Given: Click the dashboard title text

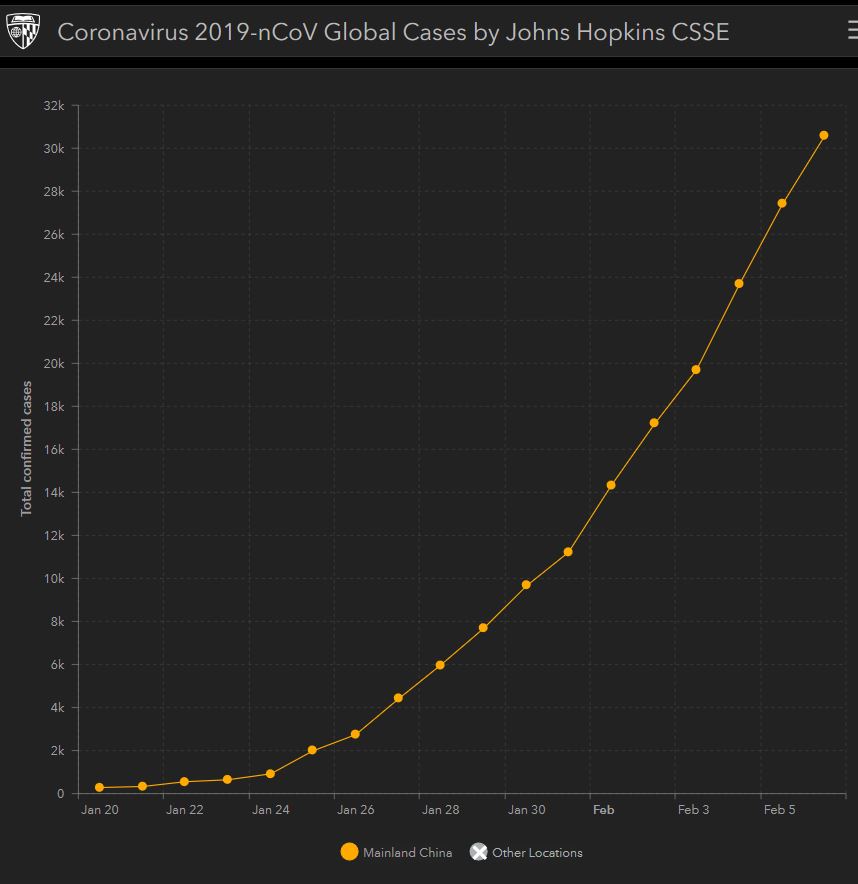Looking at the screenshot, I should (393, 32).
